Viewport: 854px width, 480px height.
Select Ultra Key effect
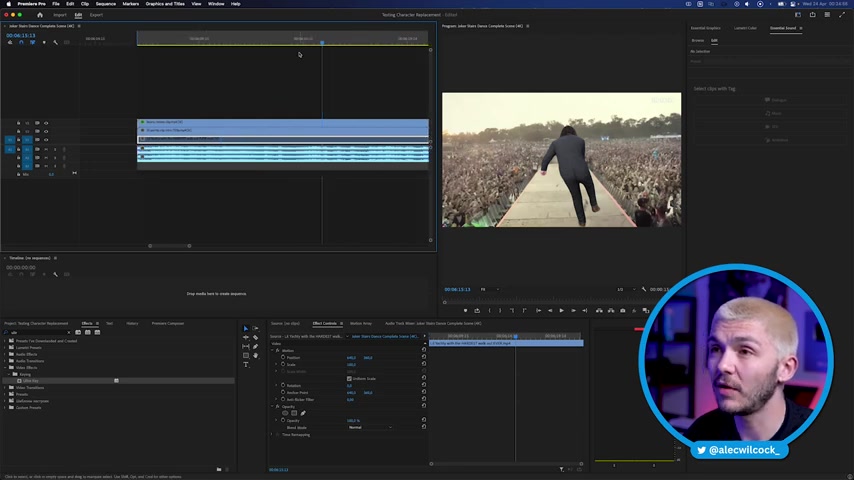pos(30,381)
